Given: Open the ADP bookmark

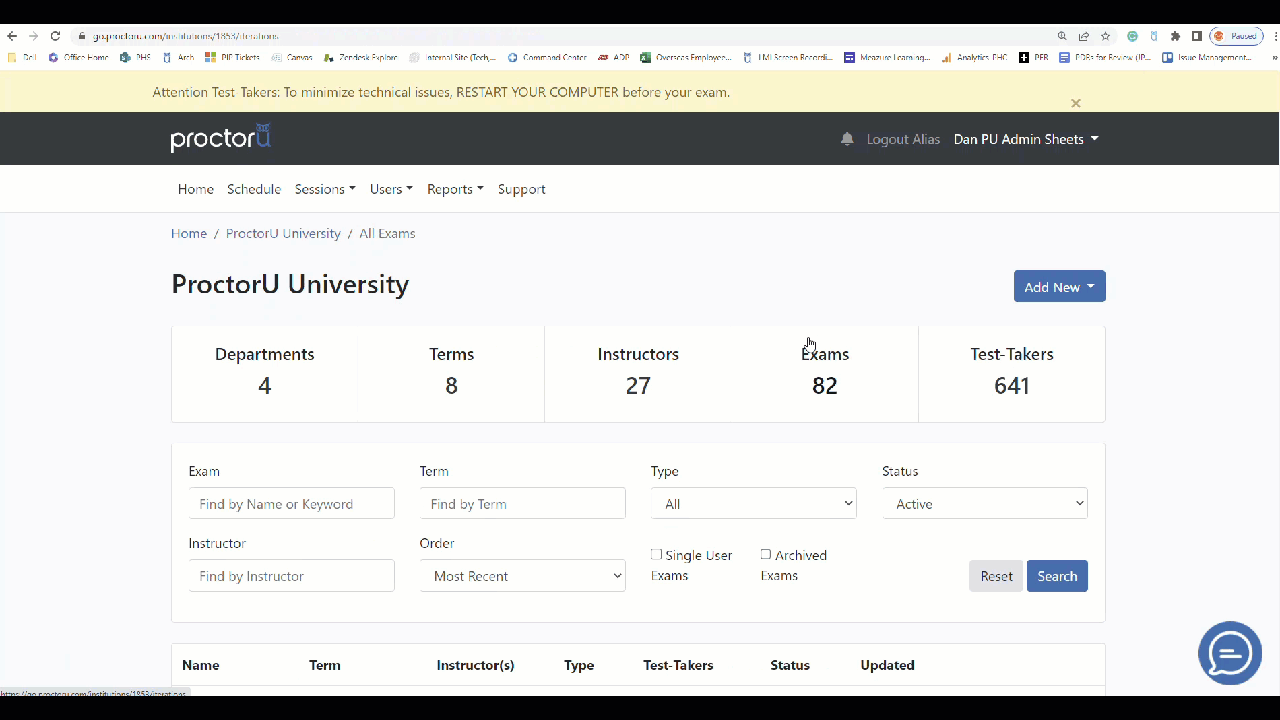Looking at the screenshot, I should 614,58.
